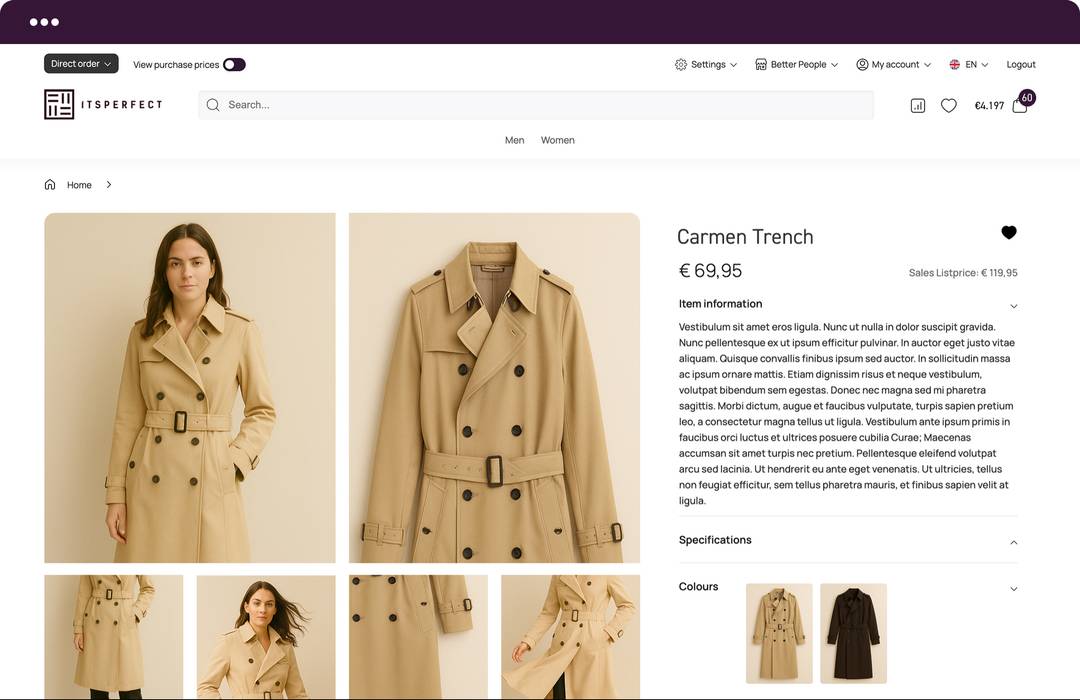Click the Logout link

click(1021, 64)
